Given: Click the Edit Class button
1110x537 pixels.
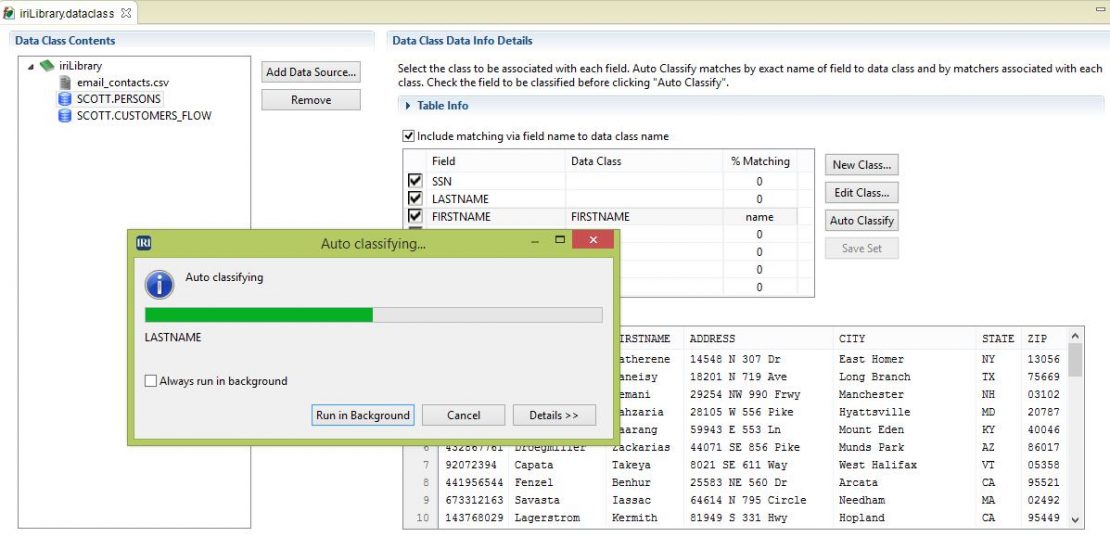Looking at the screenshot, I should pos(862,192).
